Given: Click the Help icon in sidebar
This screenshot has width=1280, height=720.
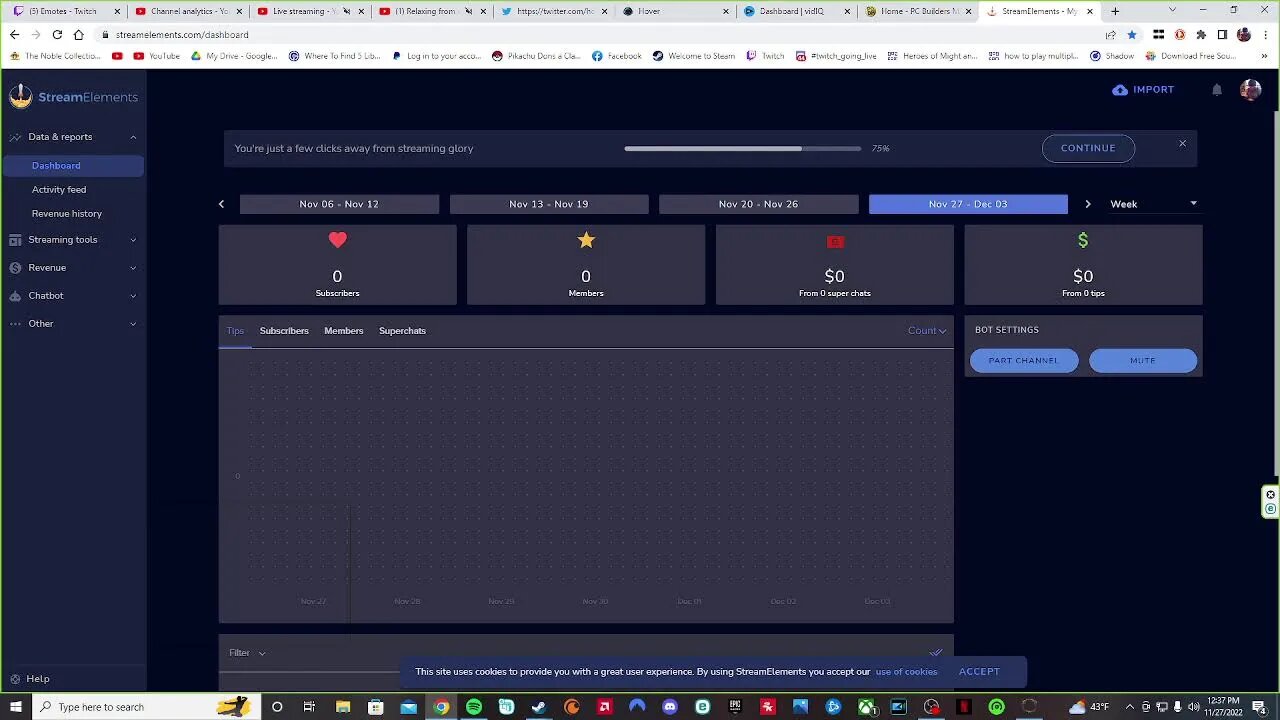Looking at the screenshot, I should coord(15,678).
